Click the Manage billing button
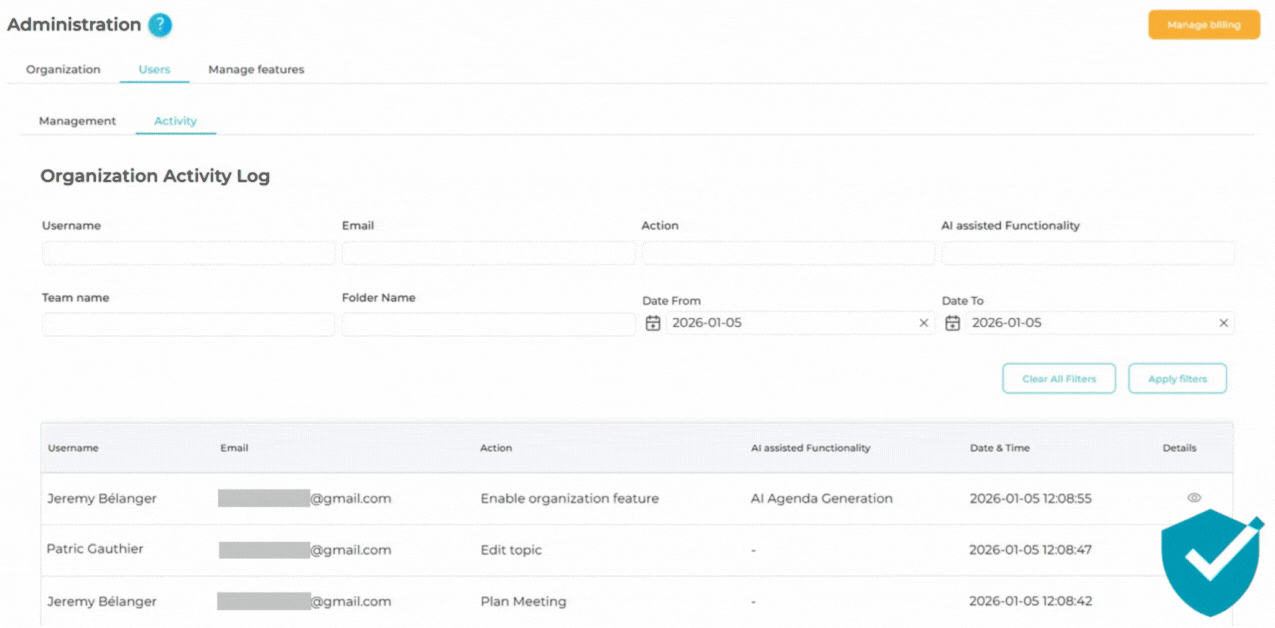1275x628 pixels. pos(1203,24)
